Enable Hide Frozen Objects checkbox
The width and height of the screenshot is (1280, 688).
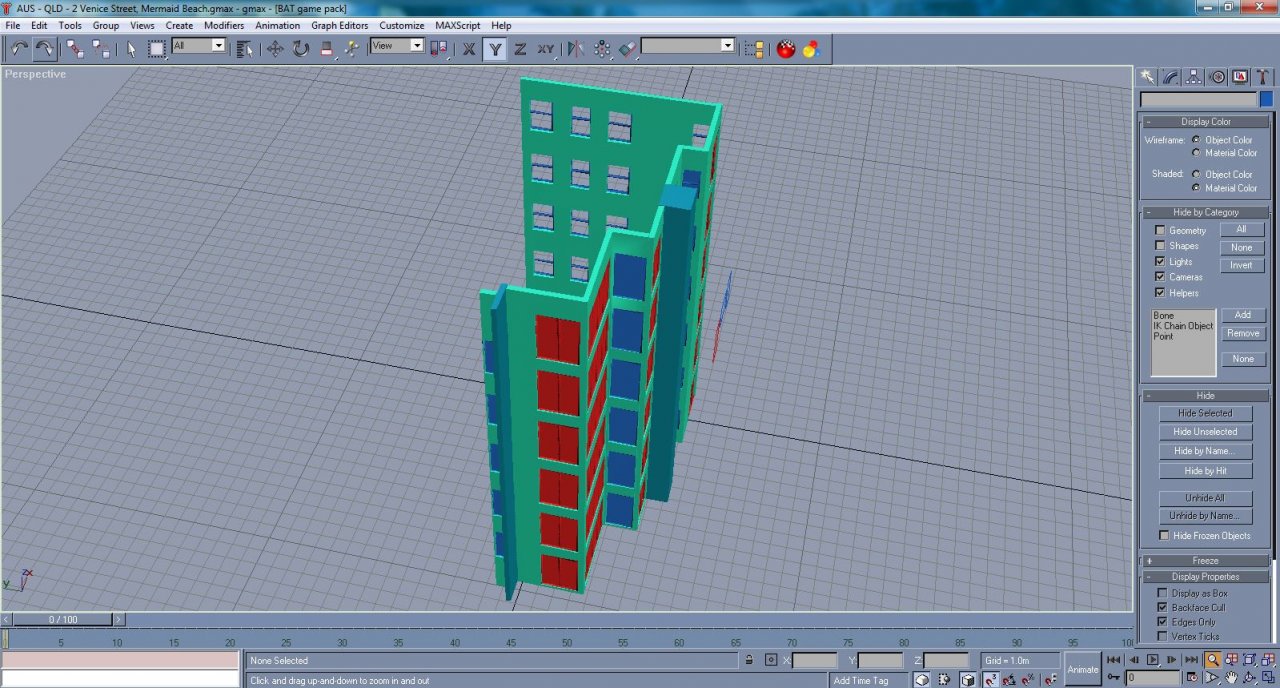[1164, 536]
